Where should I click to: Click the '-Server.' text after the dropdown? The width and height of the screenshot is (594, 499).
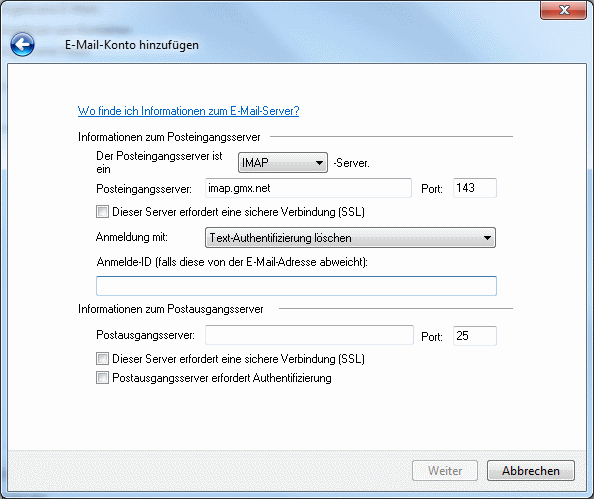[352, 163]
